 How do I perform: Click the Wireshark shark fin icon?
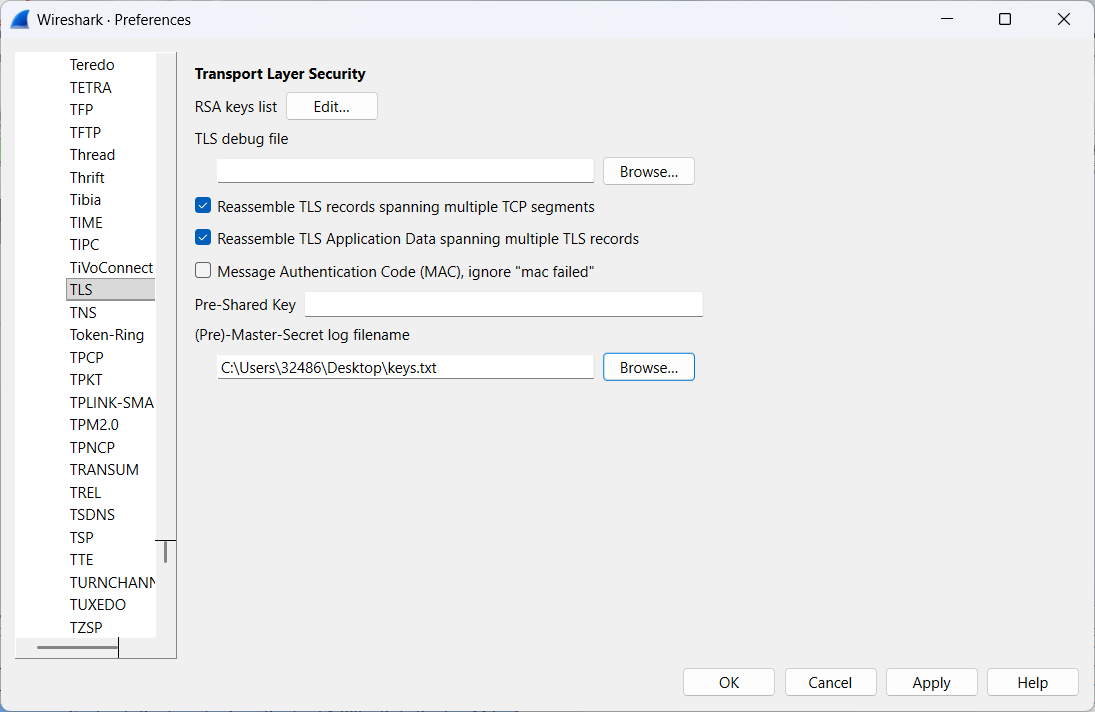point(20,20)
